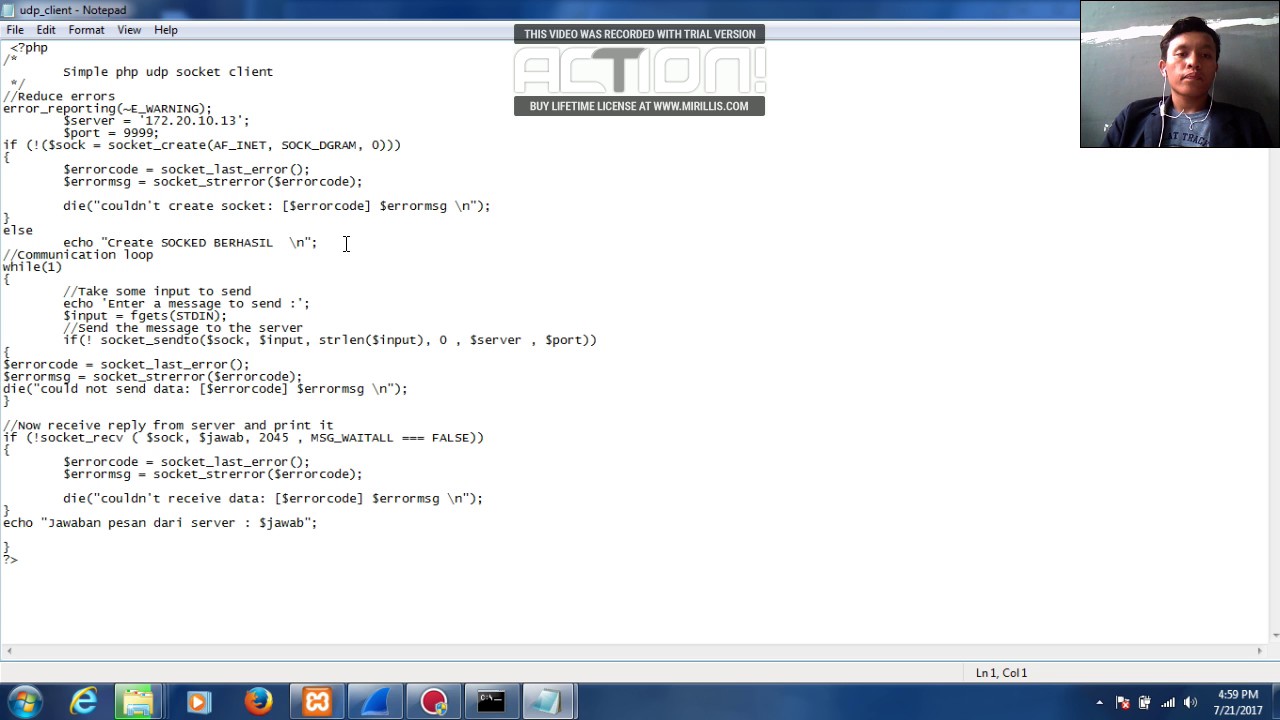Switch to the Command Prompt window
This screenshot has height=720, width=1280.
click(x=491, y=702)
